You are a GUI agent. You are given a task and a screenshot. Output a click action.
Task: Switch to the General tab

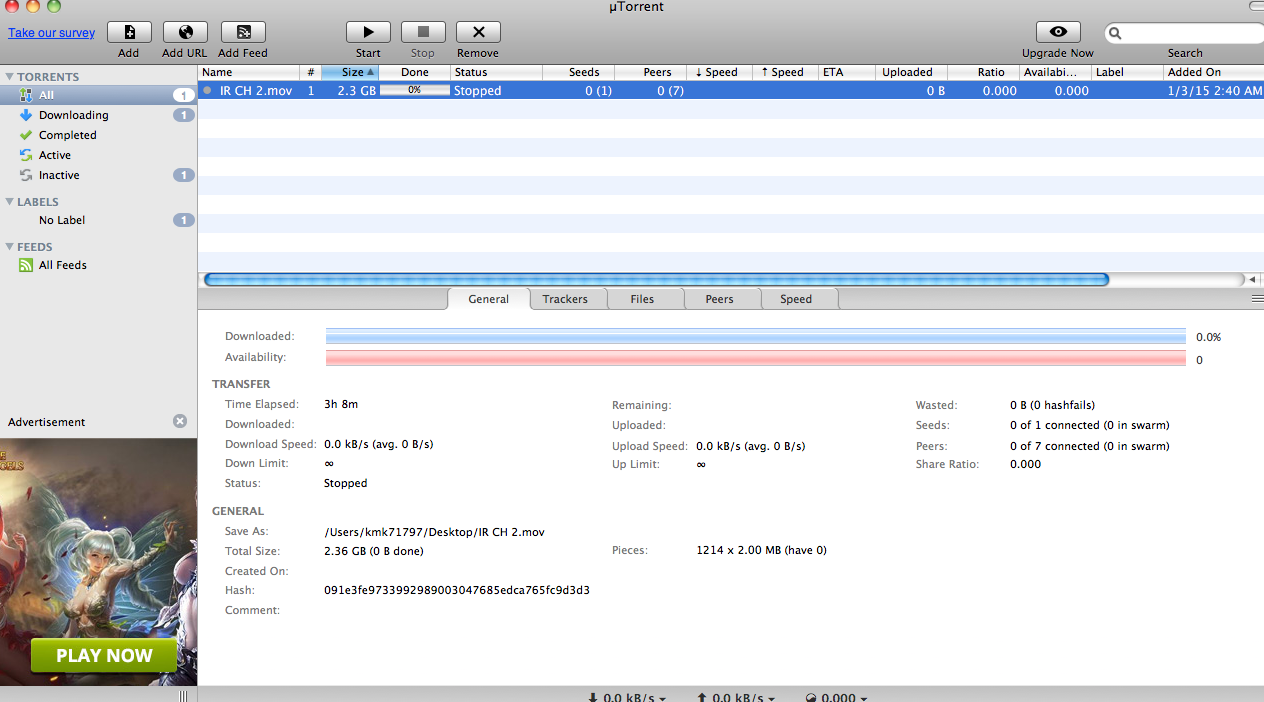click(488, 299)
